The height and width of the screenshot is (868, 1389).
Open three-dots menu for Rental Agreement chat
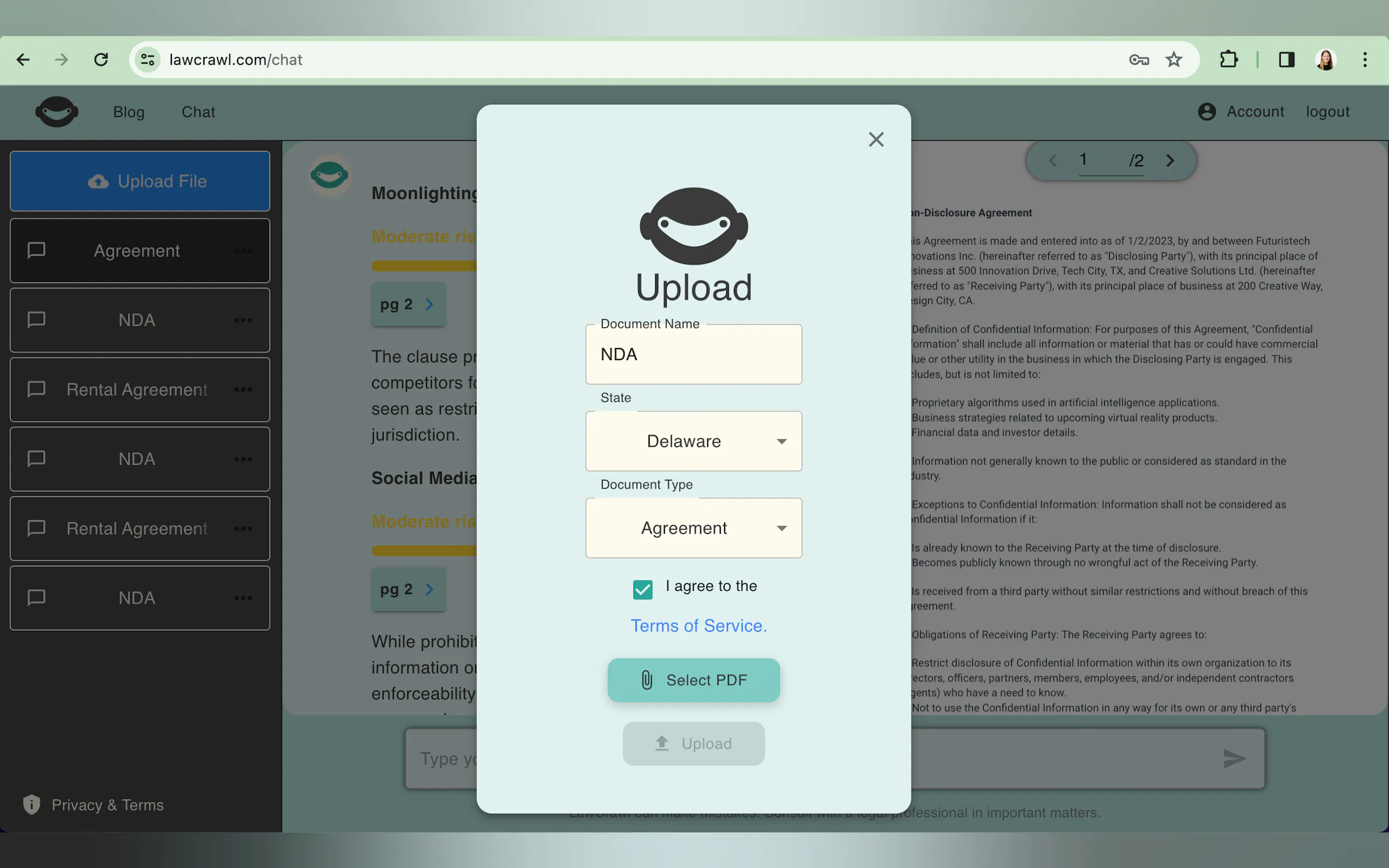coord(243,390)
